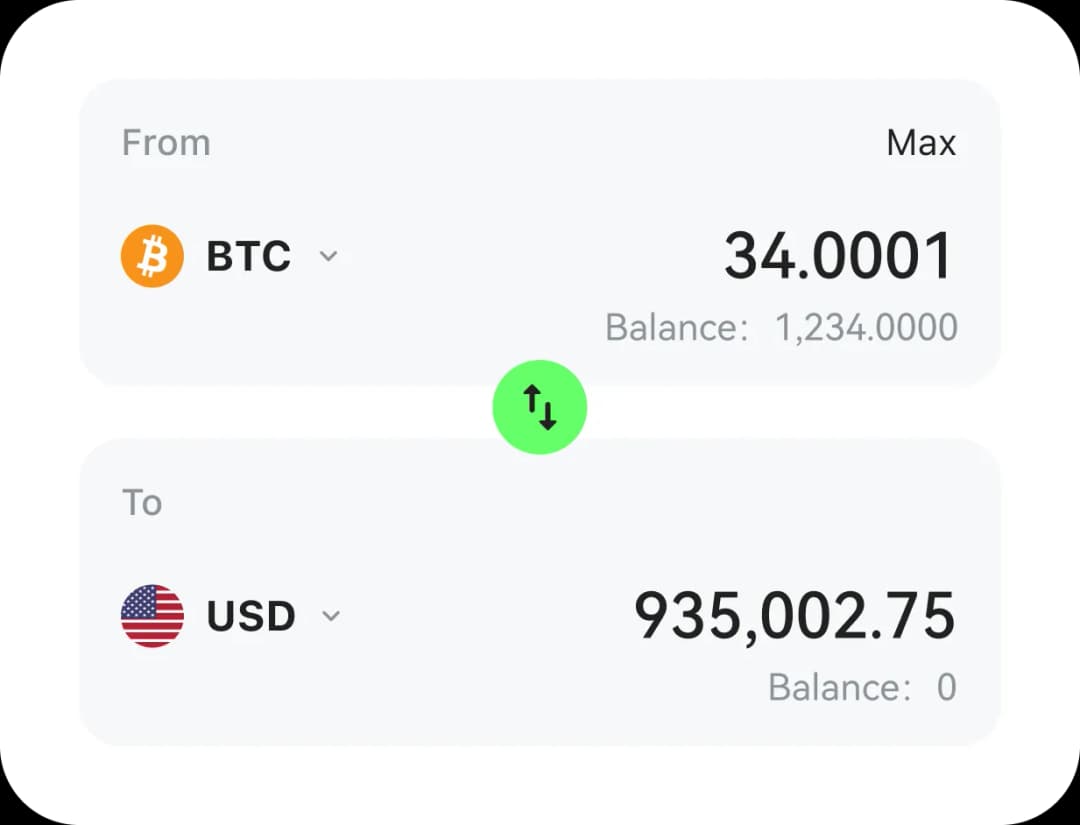The height and width of the screenshot is (825, 1080).
Task: Expand the BTC currency dropdown chevron
Action: (328, 256)
